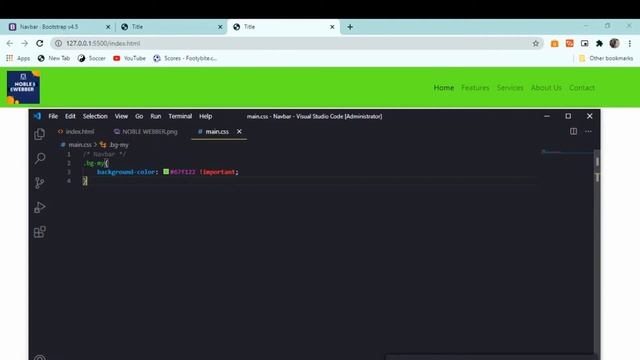640x360 pixels.
Task: Open the Go menu
Action: pos(139,116)
